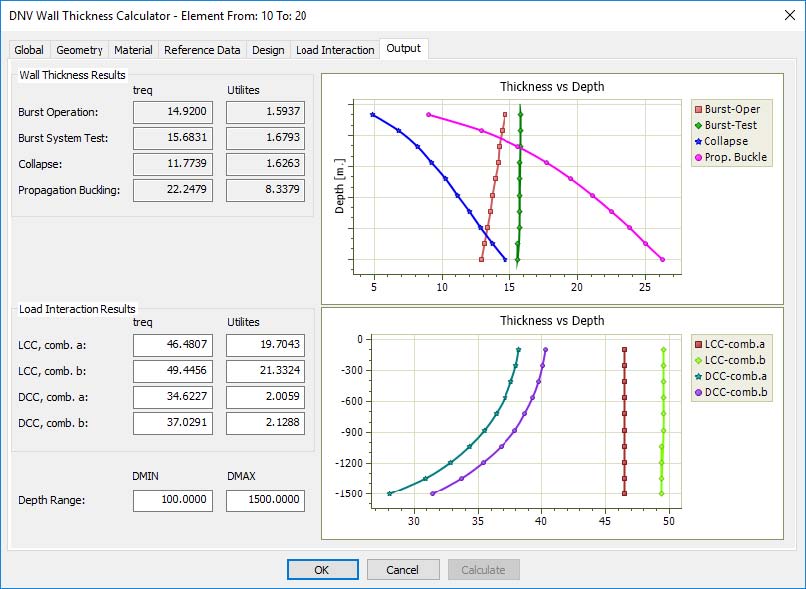Click the lower Thickness vs Depth chart title
This screenshot has width=806, height=589.
(x=552, y=321)
